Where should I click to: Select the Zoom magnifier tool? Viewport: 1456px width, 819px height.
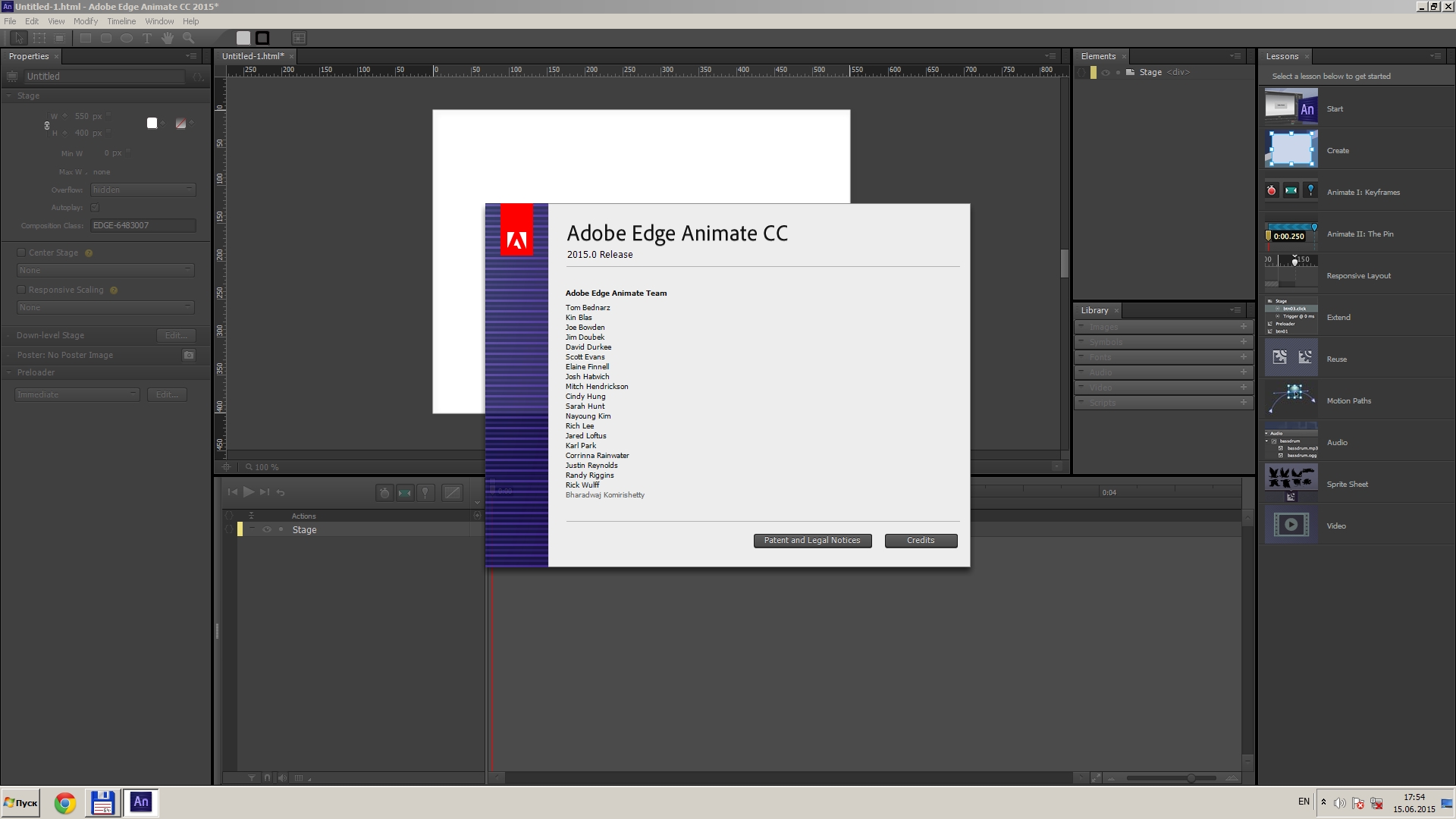188,38
